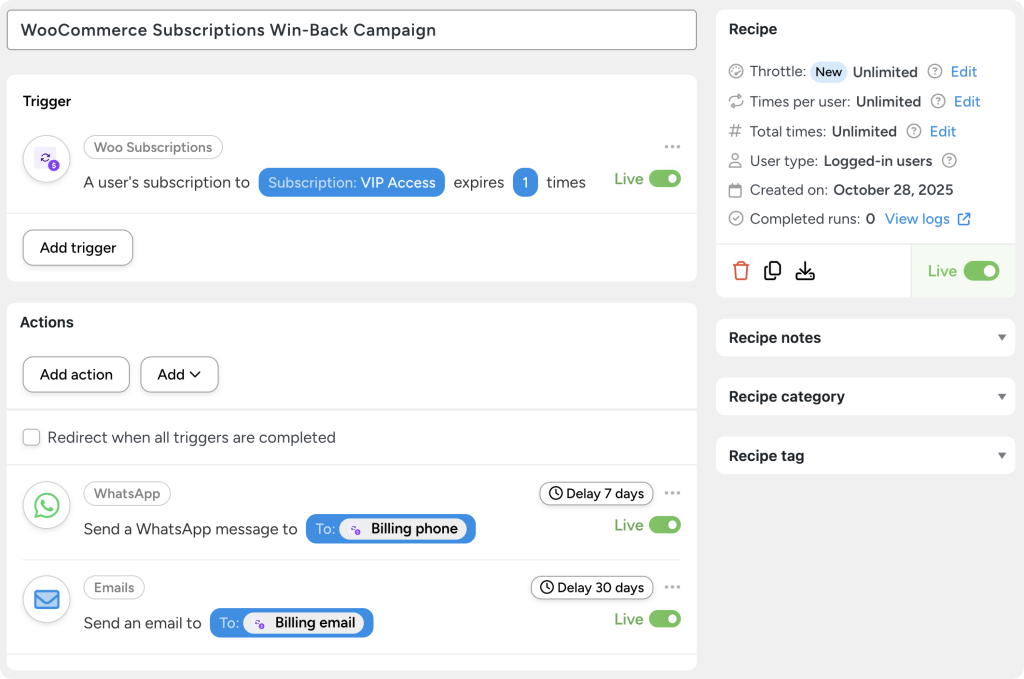Viewport: 1024px width, 679px height.
Task: Click the export recipe download icon
Action: pos(805,270)
